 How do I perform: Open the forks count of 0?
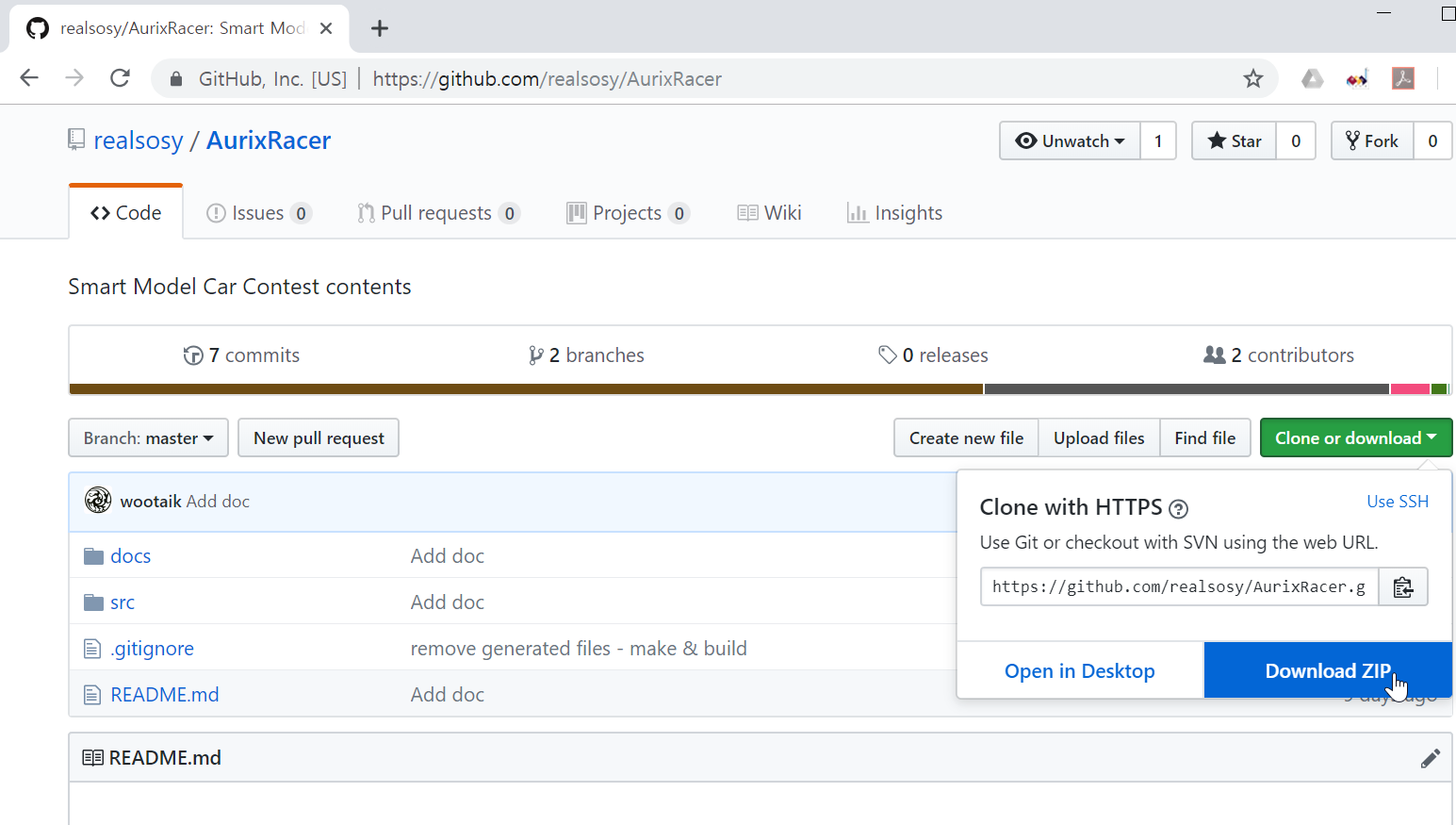1432,140
